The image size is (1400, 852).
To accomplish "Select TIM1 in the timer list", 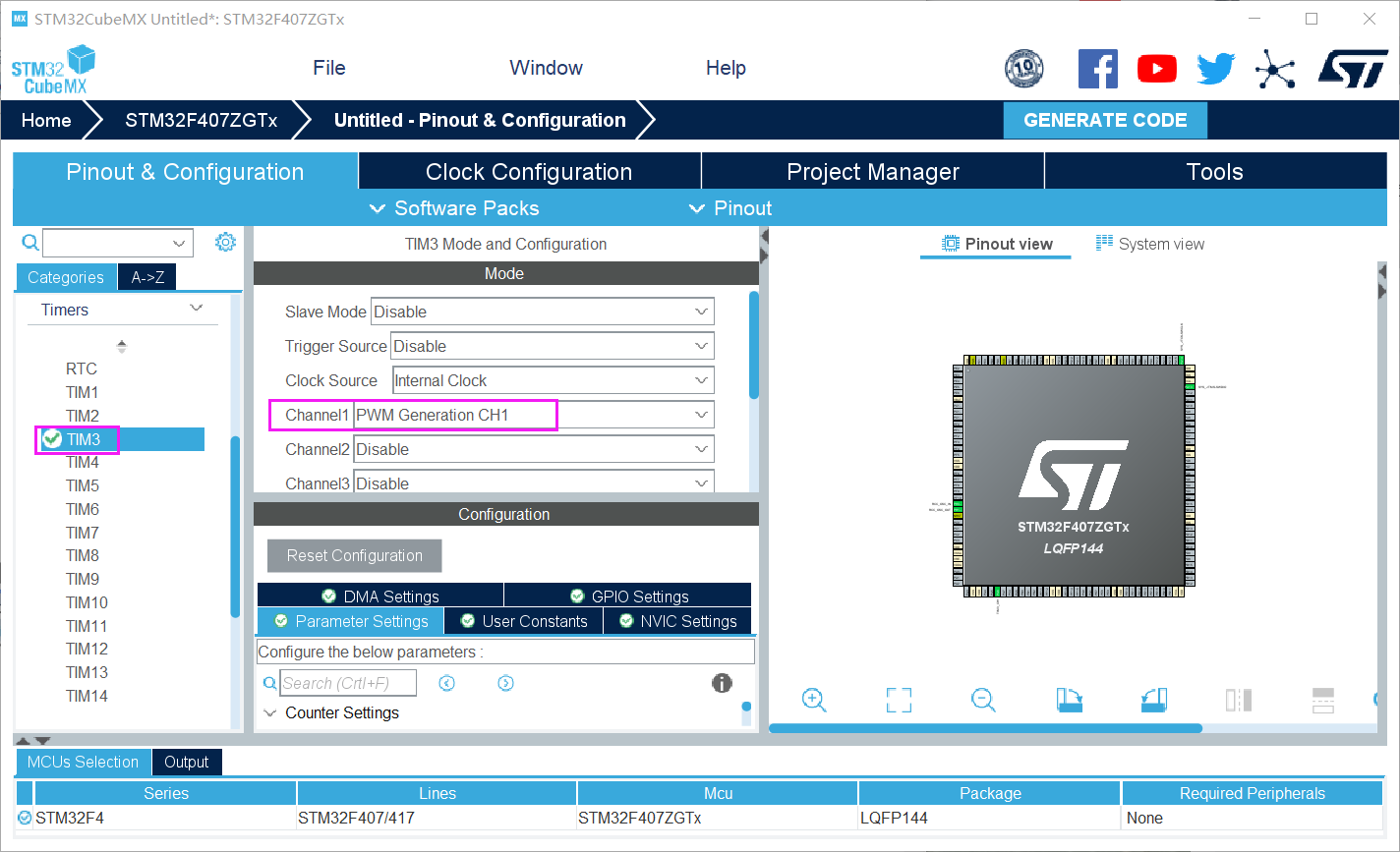I will [83, 392].
